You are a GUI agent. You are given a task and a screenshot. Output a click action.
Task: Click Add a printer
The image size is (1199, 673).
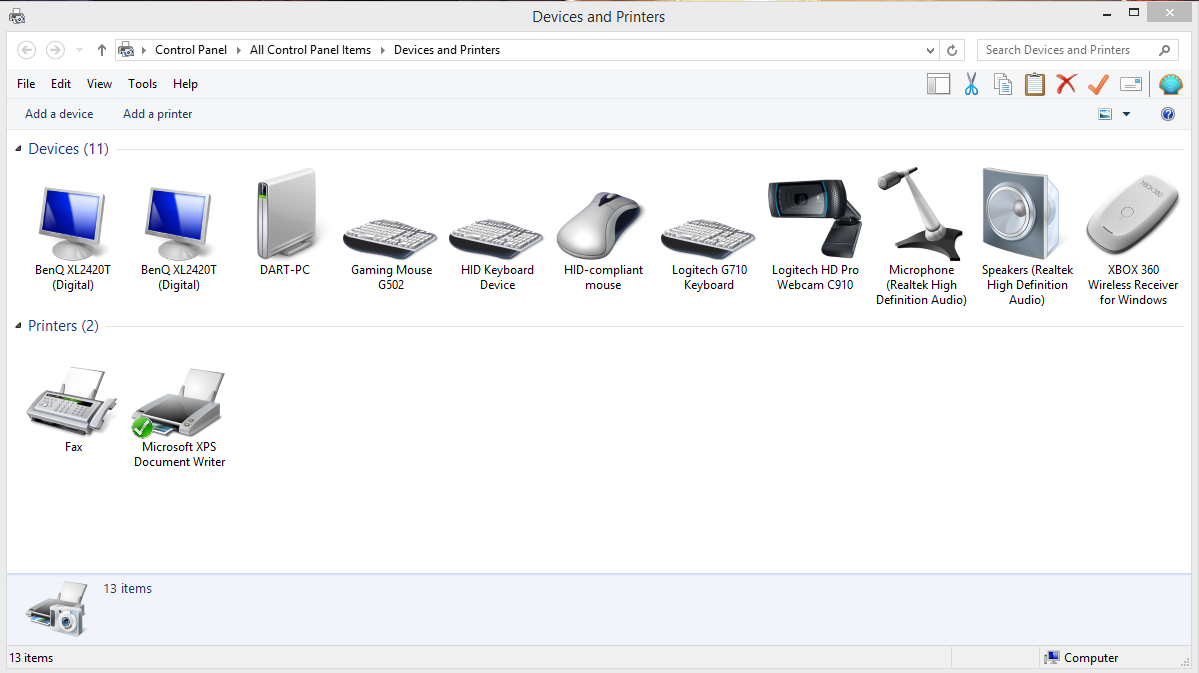point(158,114)
